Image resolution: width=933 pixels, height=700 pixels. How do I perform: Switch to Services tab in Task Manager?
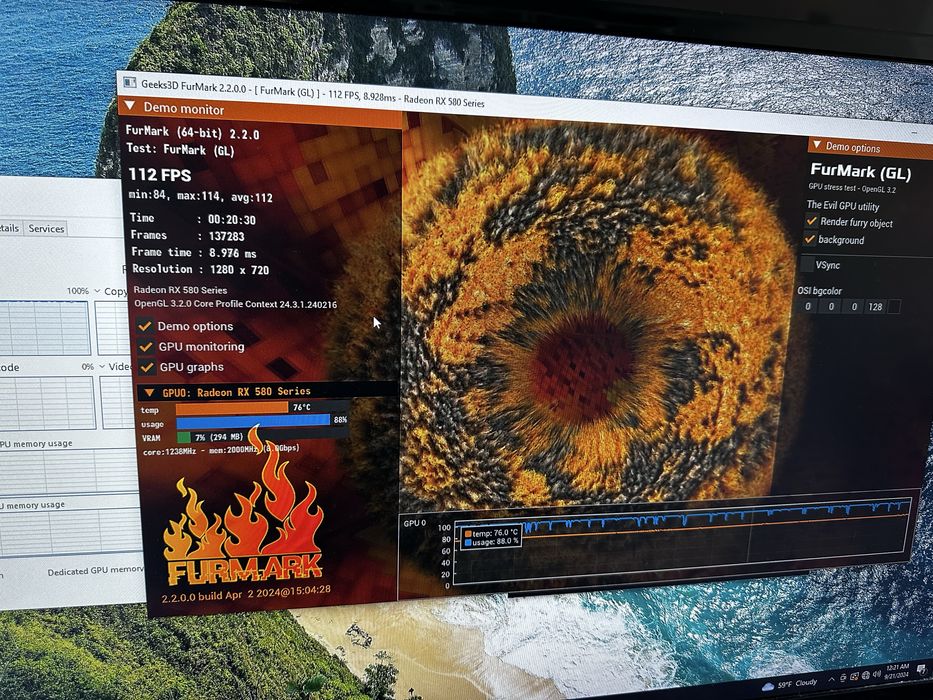pyautogui.click(x=46, y=229)
